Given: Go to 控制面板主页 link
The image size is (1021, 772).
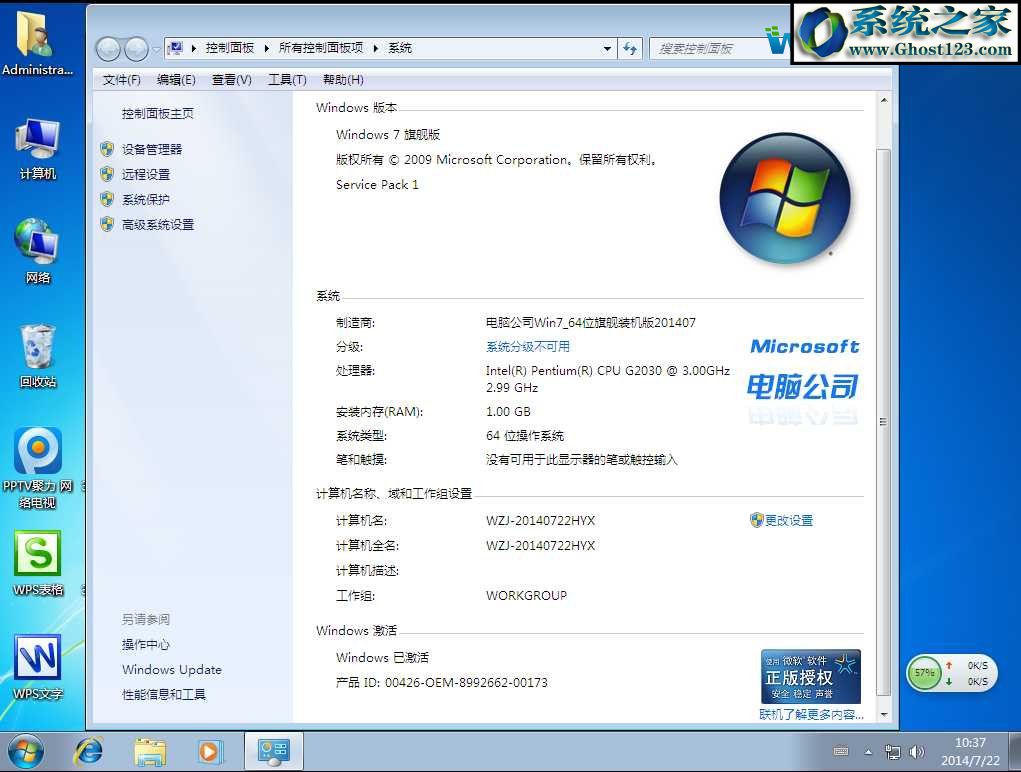Looking at the screenshot, I should point(158,113).
